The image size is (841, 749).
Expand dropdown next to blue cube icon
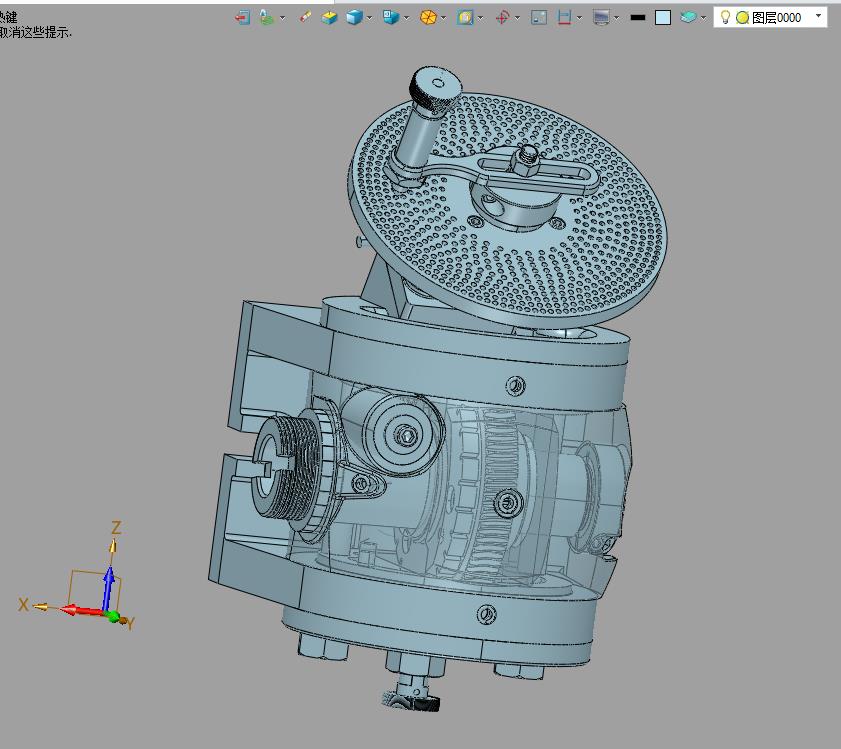(x=370, y=18)
